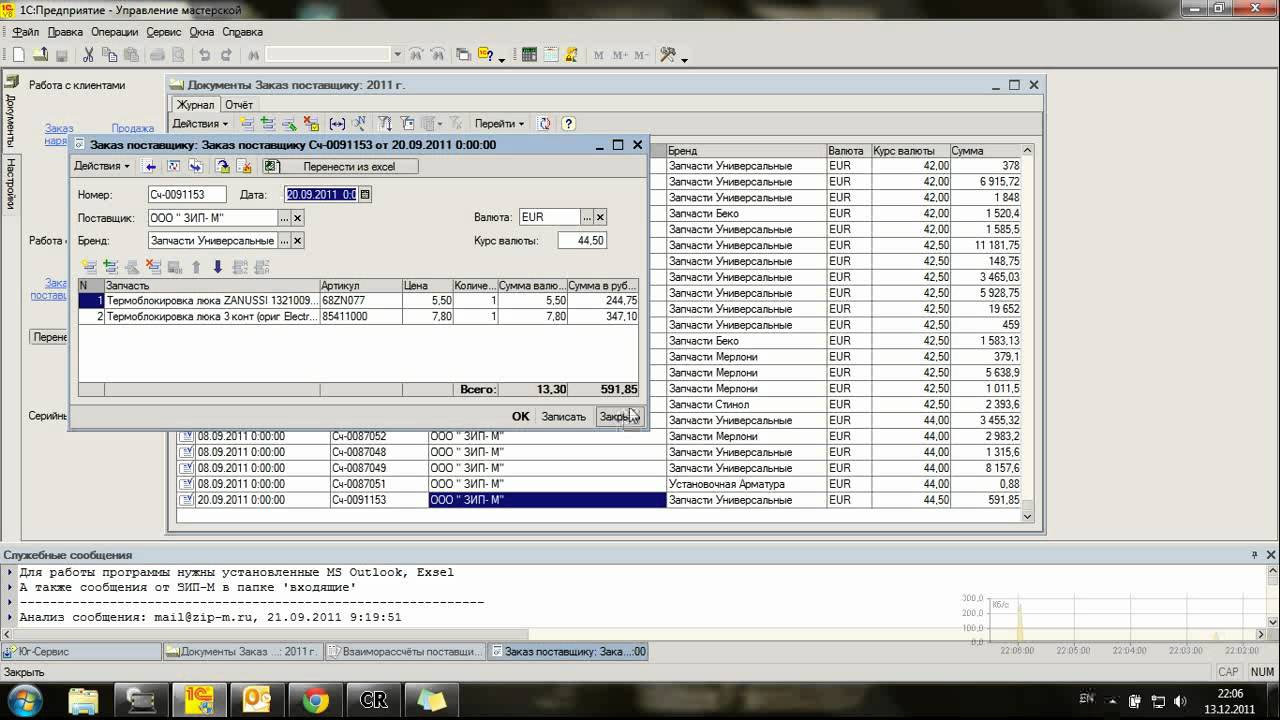Select journal row Сч-0087051
1280x720 pixels.
coord(600,484)
